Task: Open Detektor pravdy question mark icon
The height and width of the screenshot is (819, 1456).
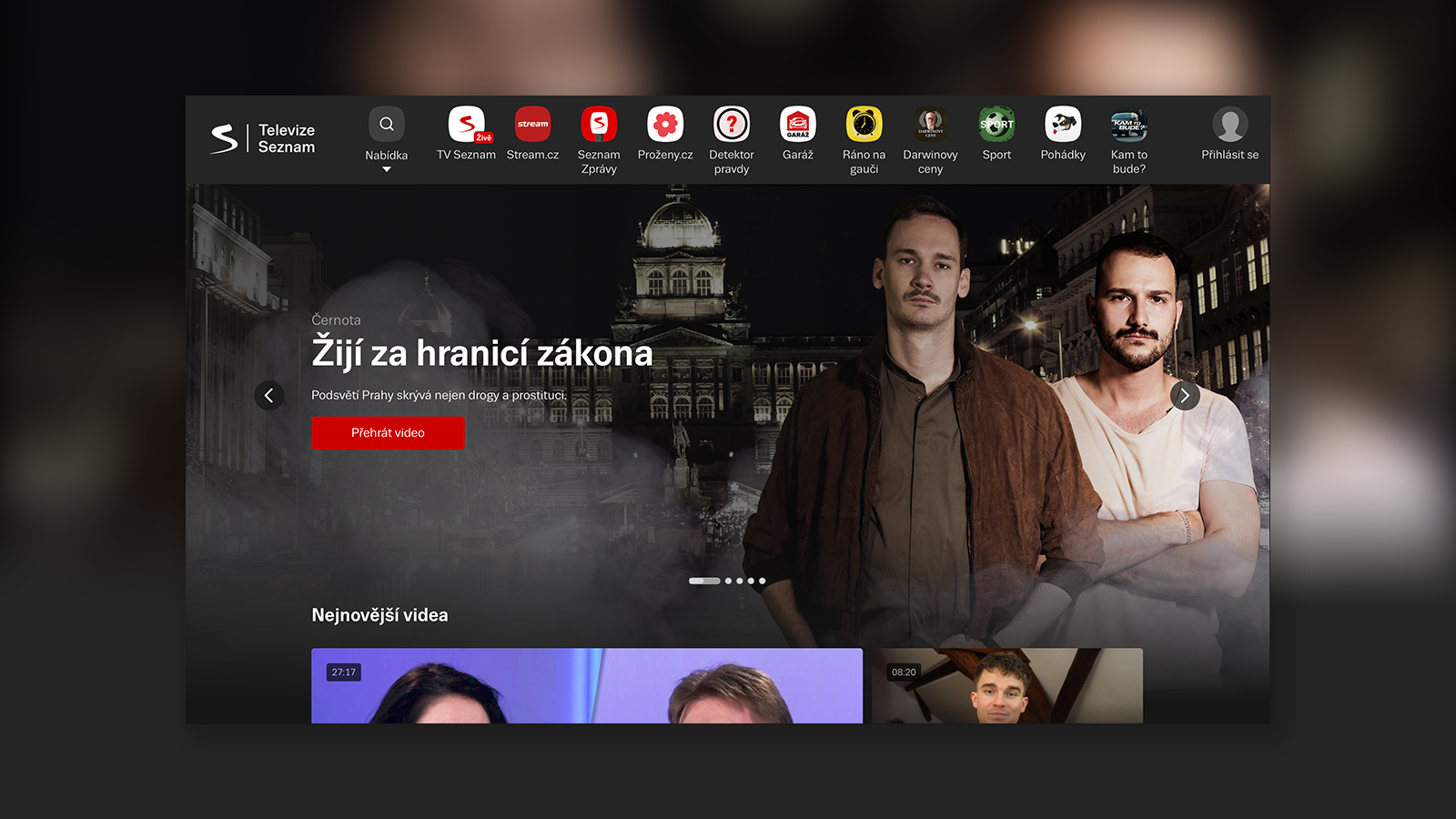Action: pyautogui.click(x=732, y=125)
